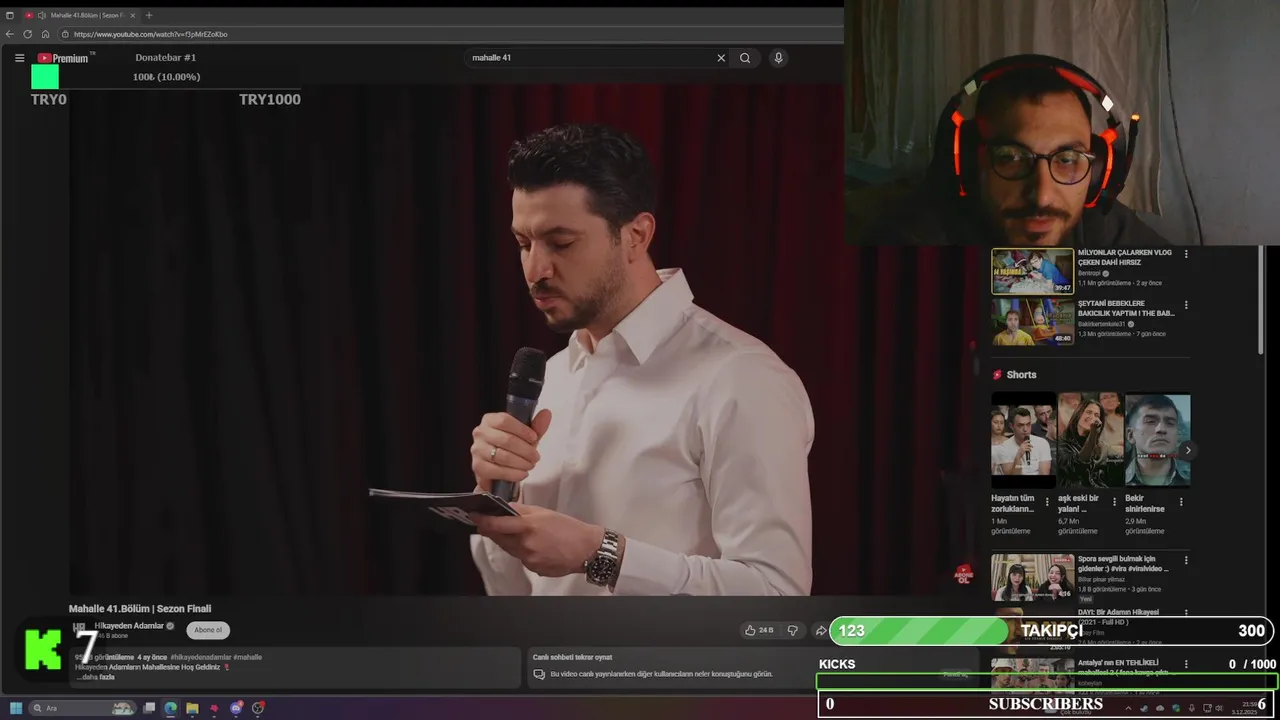Reload the page with the refresh icon

[x=28, y=34]
